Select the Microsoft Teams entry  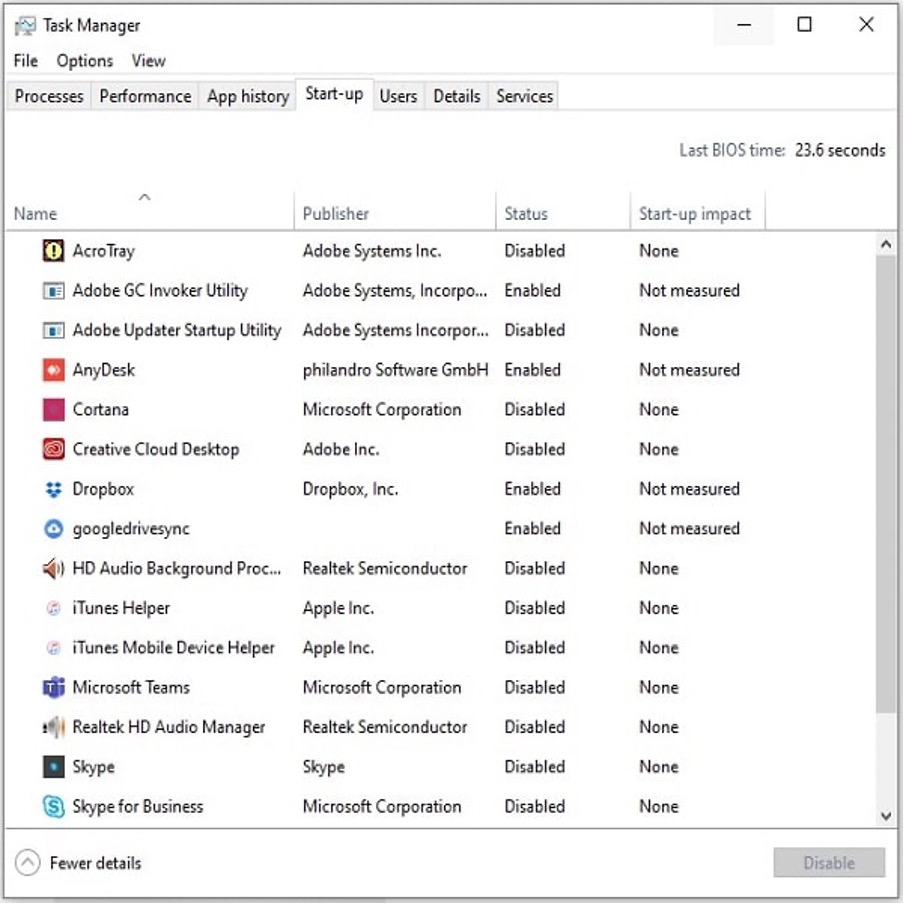tap(131, 687)
